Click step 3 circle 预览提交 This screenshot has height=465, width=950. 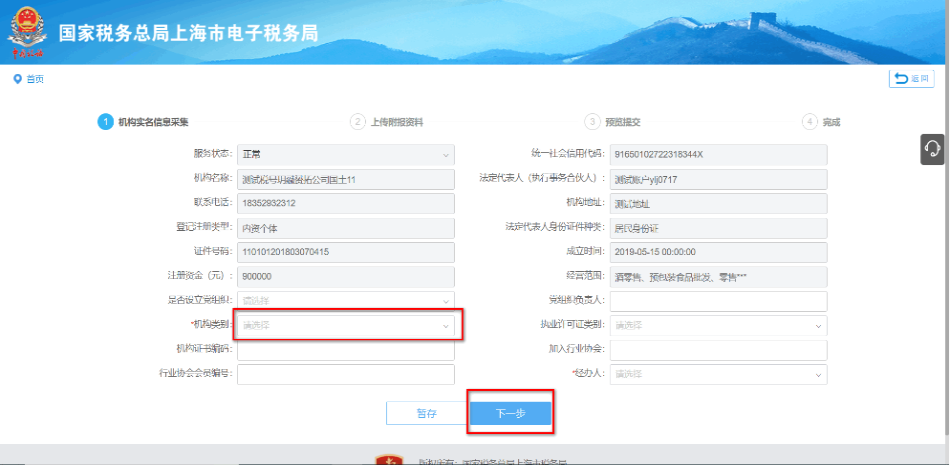593,122
